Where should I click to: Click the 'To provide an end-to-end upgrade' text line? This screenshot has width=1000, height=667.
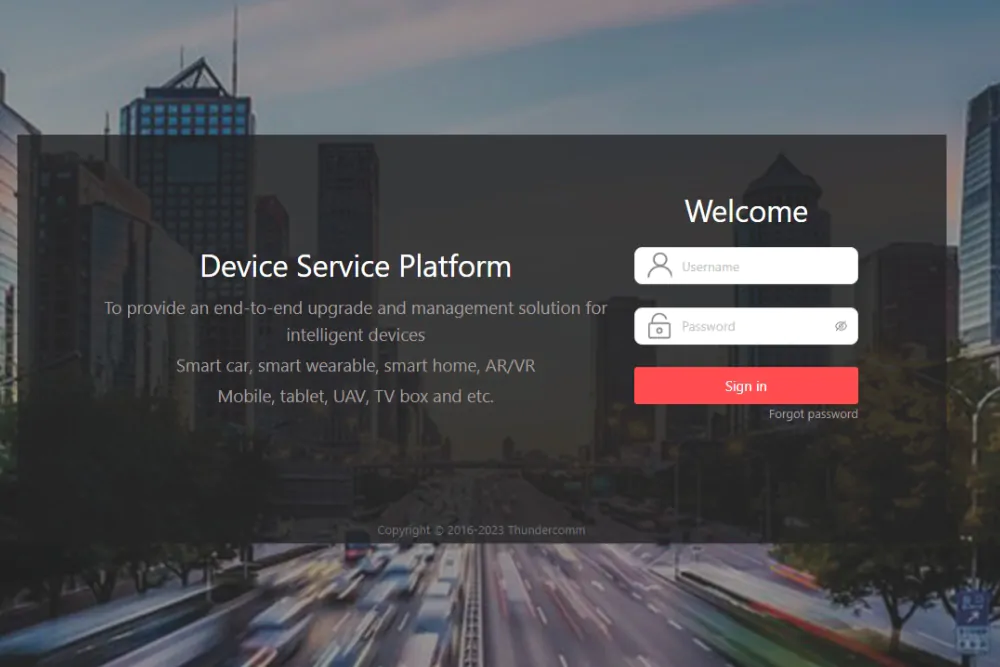click(x=355, y=308)
